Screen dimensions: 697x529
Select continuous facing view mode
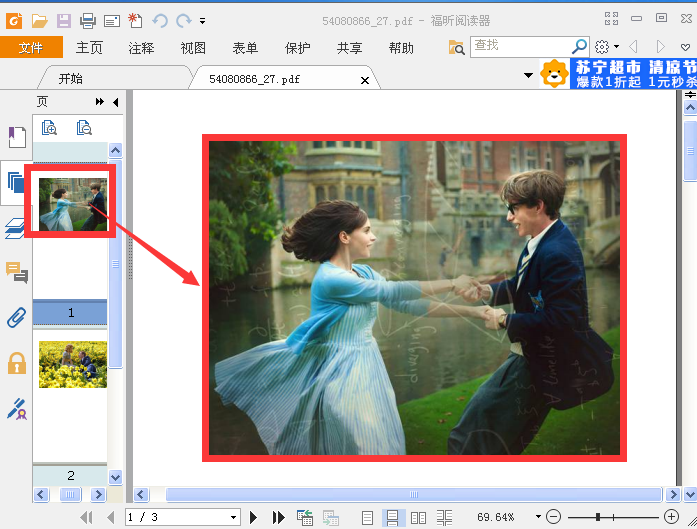(444, 517)
